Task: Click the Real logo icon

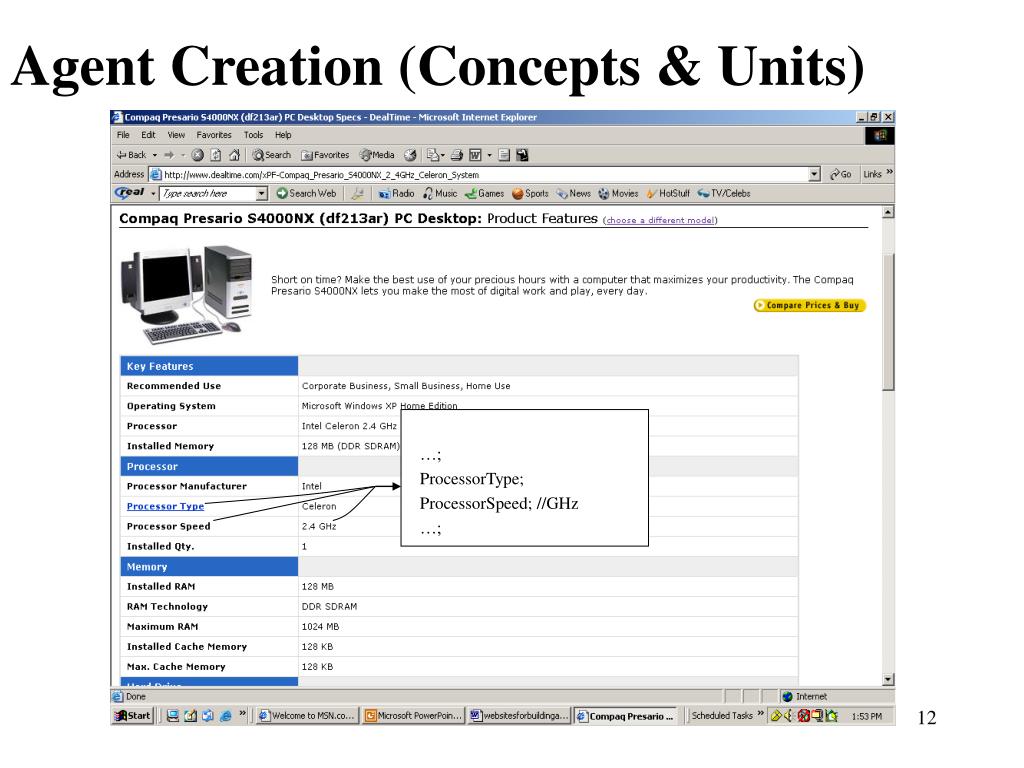Action: 129,193
